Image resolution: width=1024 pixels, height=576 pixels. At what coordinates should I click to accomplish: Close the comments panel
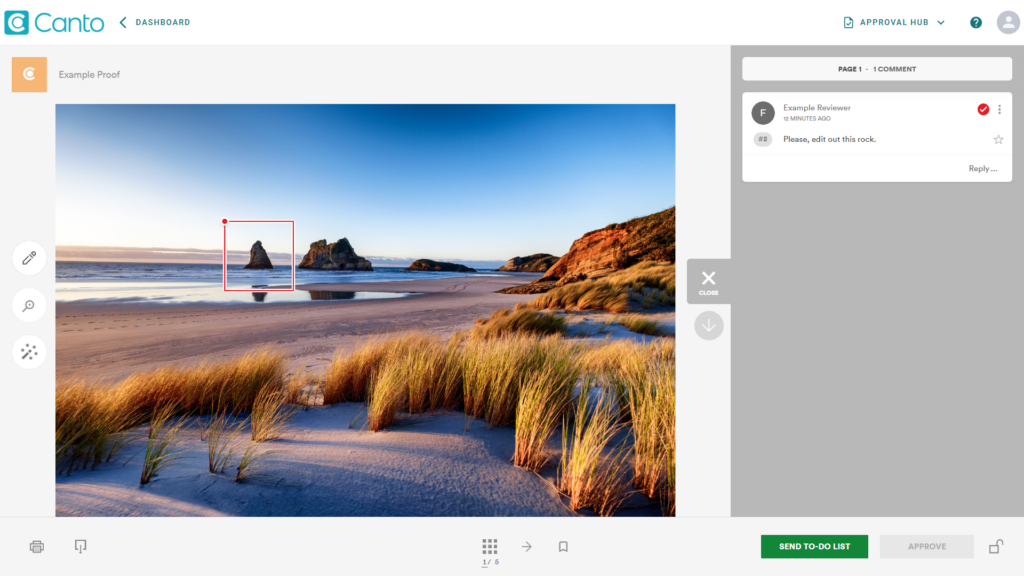[708, 281]
